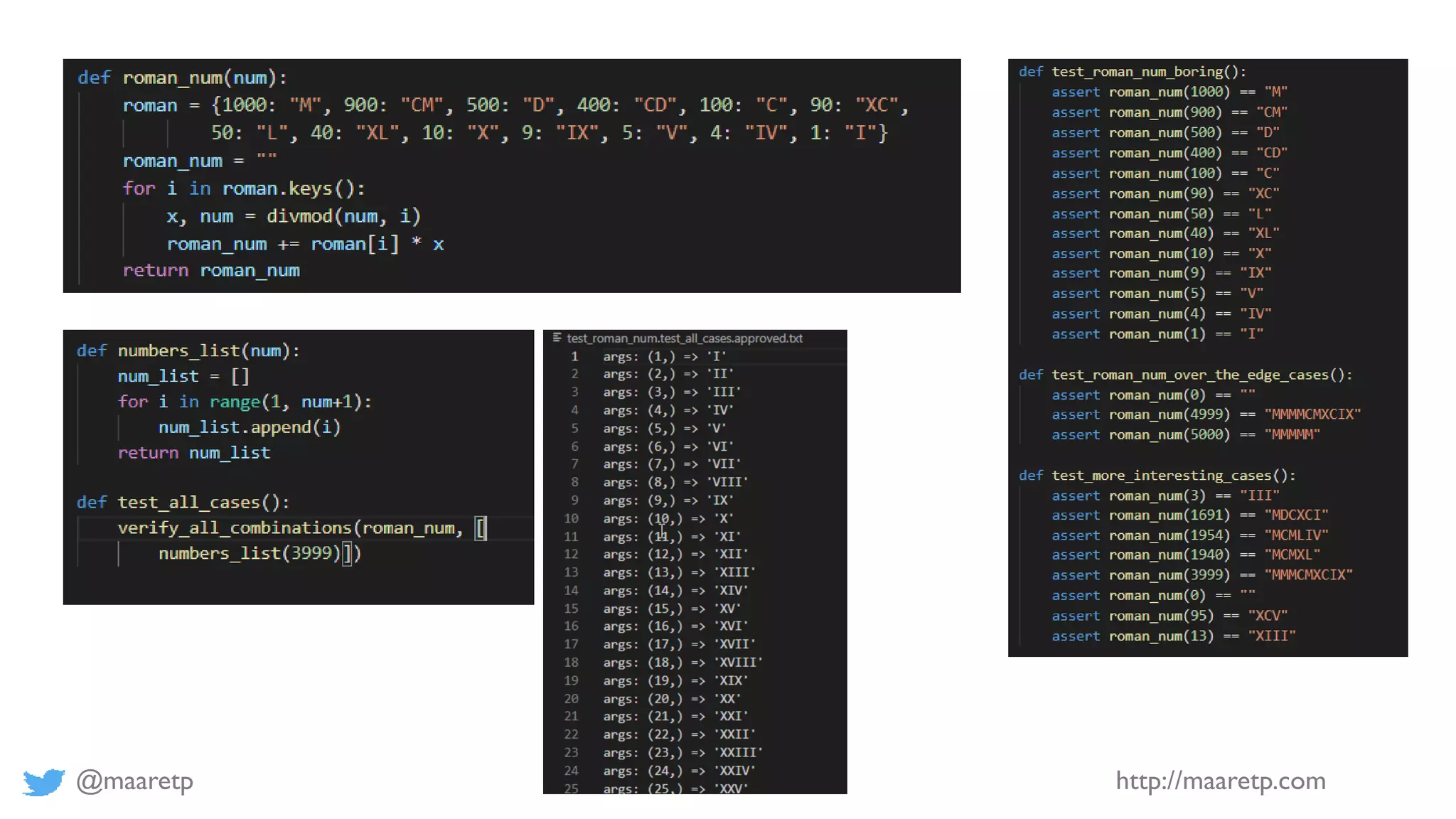
Task: Click numbers_list(3999) argument
Action: pos(250,553)
